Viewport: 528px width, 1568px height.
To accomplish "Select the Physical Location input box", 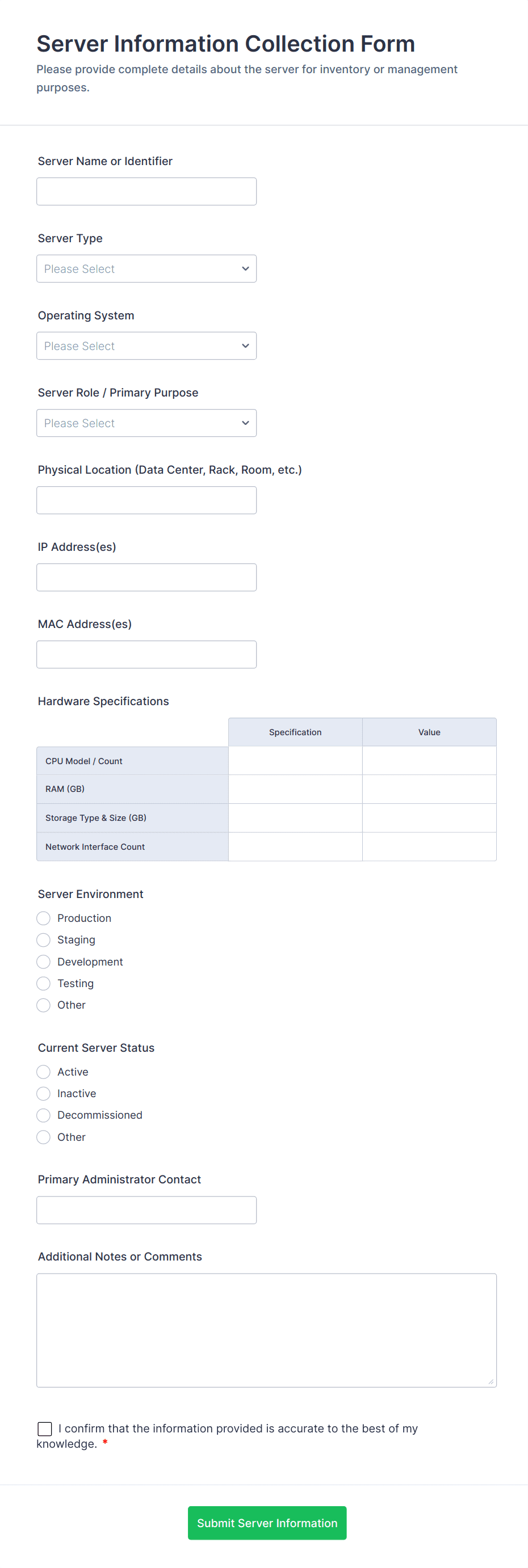I will pos(146,499).
